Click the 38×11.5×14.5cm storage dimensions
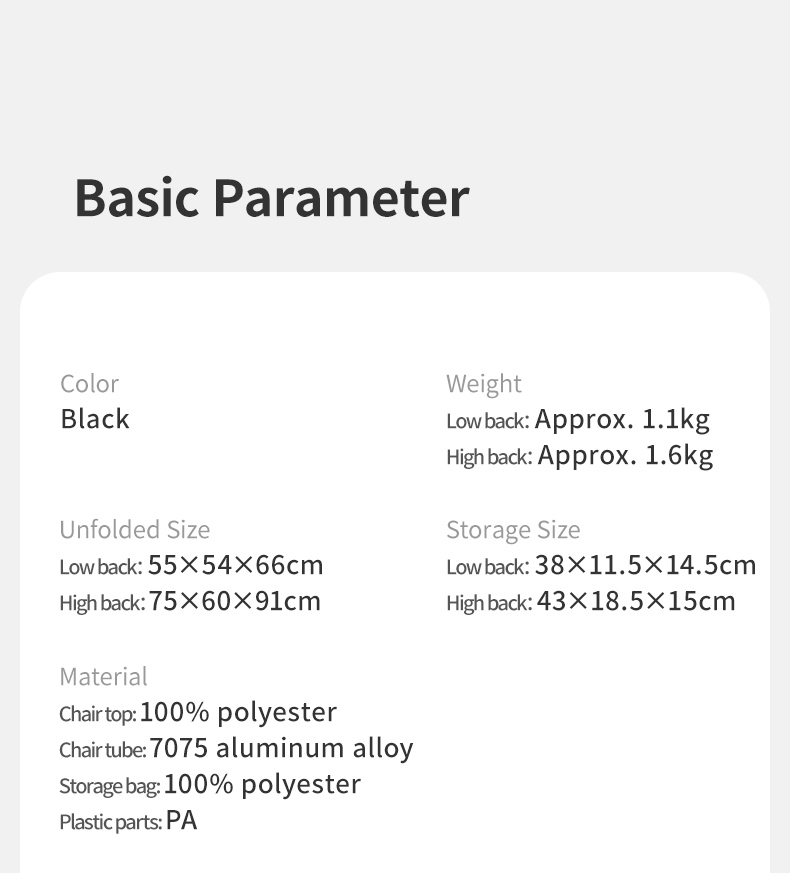Screen dimensions: 790x873 click(x=645, y=566)
